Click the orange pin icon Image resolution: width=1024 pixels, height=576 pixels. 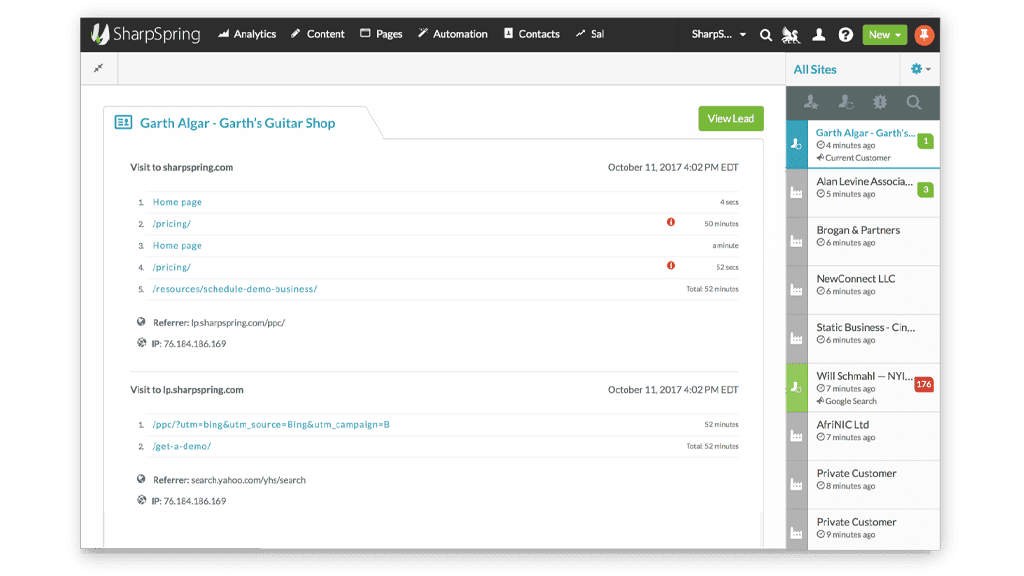coord(923,35)
